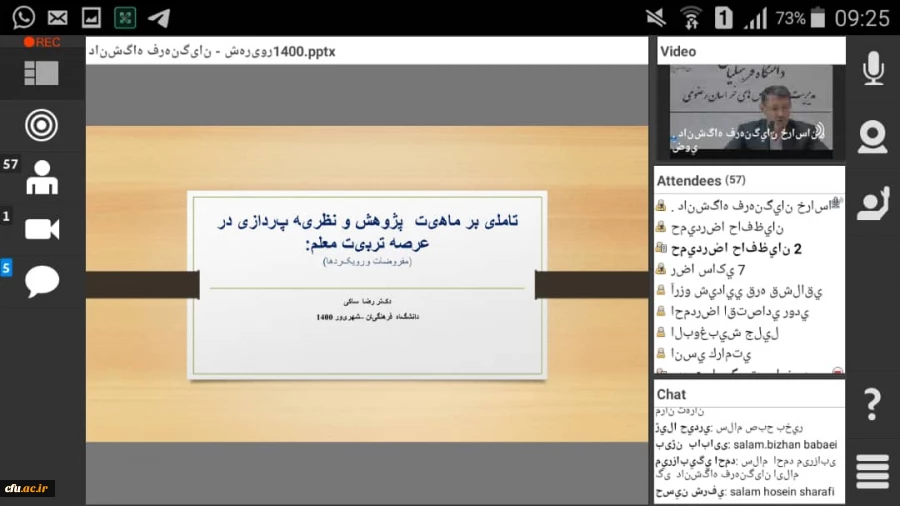This screenshot has height=506, width=900.
Task: Select the presenter video thumbnail
Action: [x=751, y=111]
